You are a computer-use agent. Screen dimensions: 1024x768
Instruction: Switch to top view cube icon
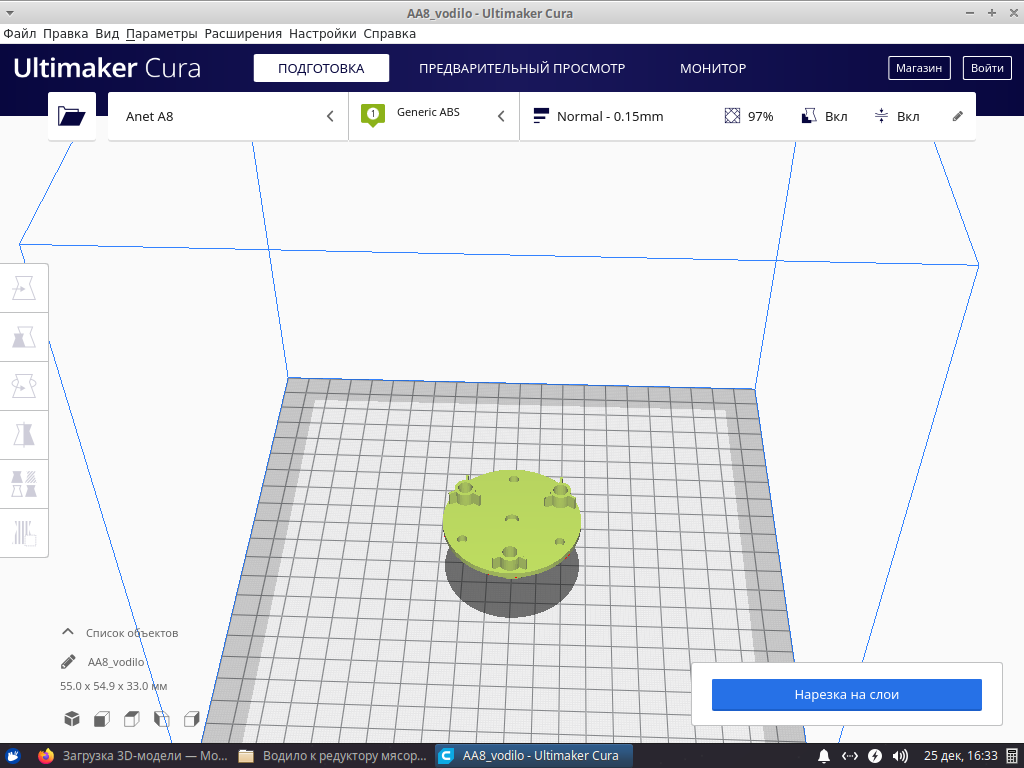[x=131, y=719]
